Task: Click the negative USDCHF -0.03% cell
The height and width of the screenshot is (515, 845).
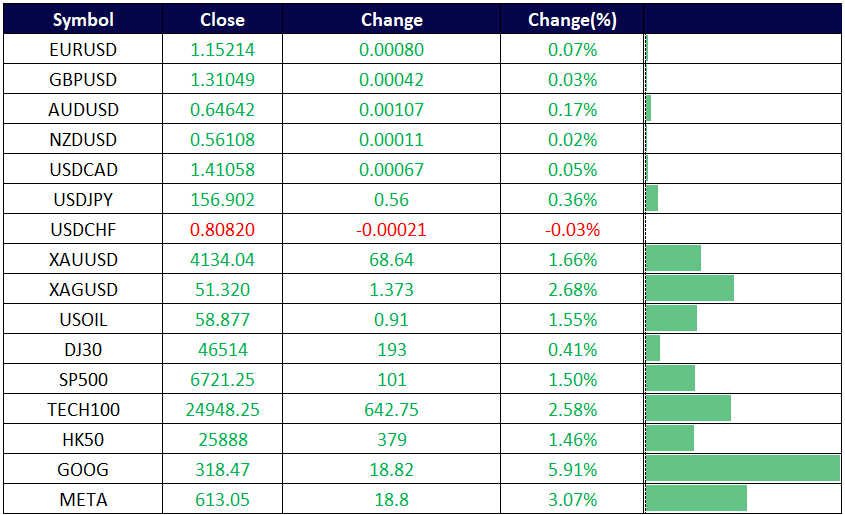Action: [573, 230]
